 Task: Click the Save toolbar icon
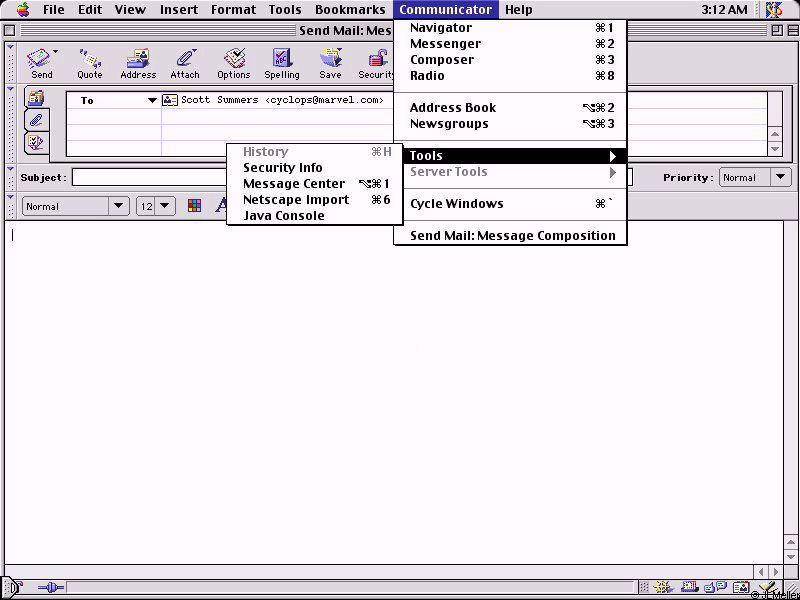coord(330,59)
